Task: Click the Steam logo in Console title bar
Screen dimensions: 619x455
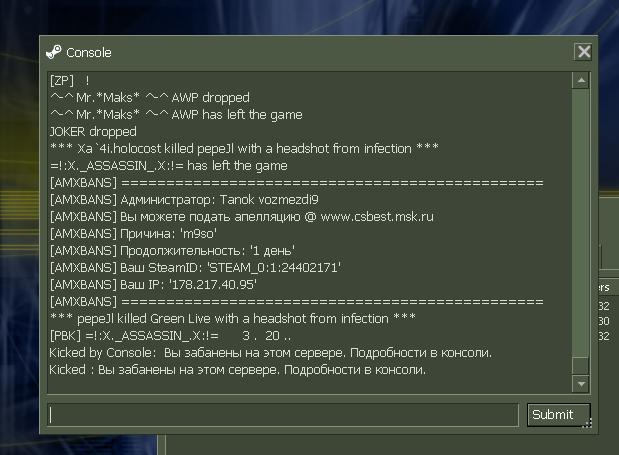Action: pos(54,52)
